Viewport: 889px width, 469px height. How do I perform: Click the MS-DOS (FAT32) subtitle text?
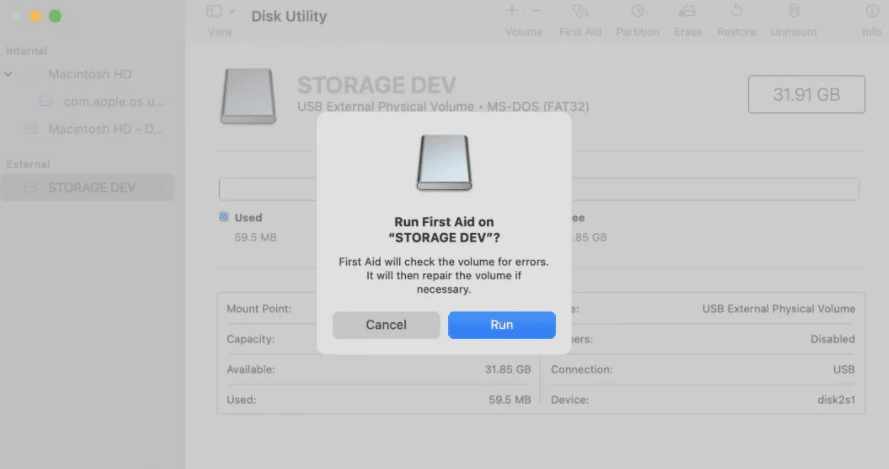click(538, 107)
